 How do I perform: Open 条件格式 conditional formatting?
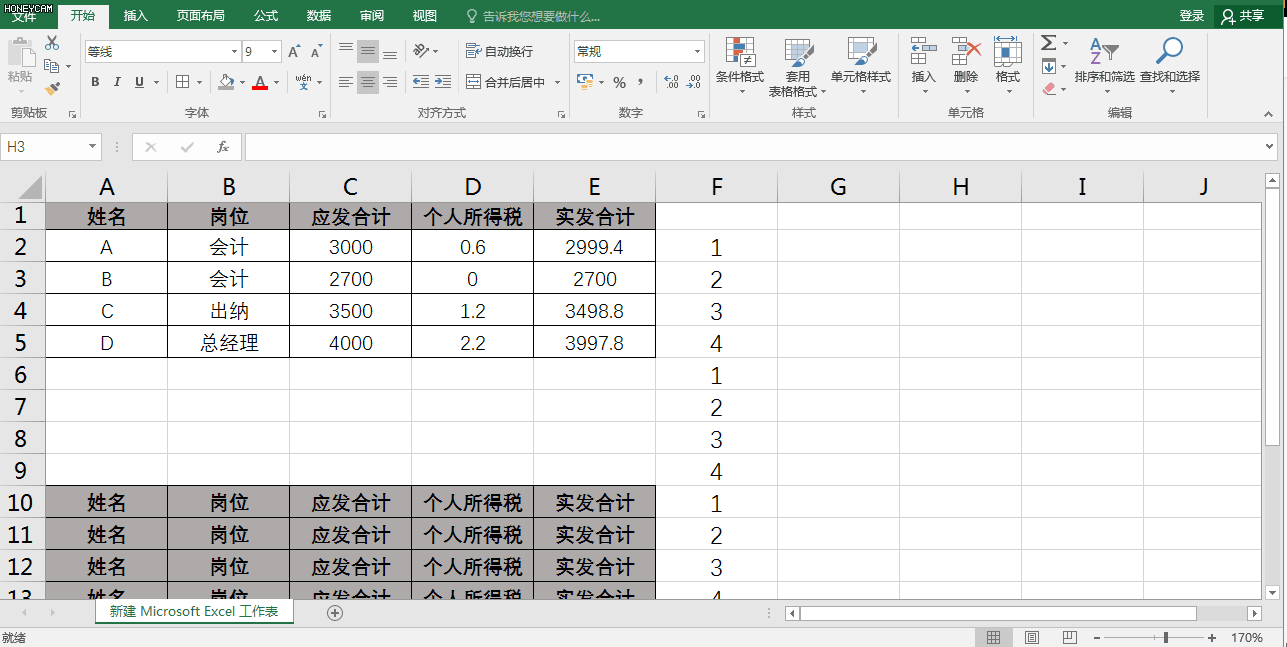click(x=740, y=67)
